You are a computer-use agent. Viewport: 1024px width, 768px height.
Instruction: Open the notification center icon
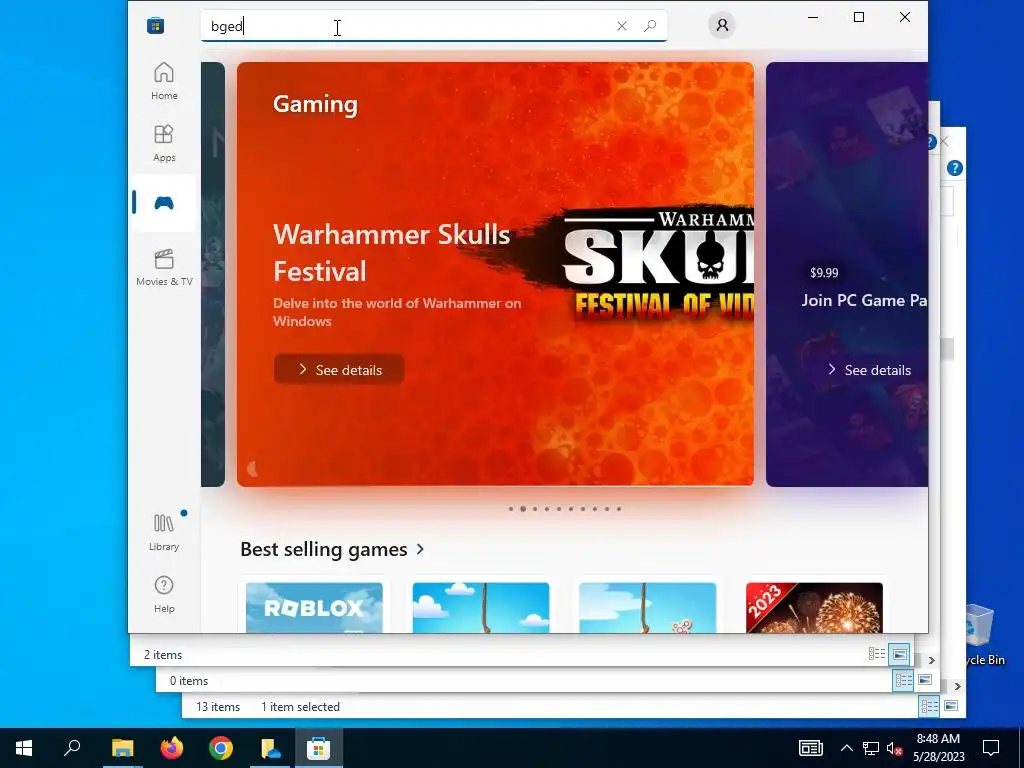(x=991, y=748)
